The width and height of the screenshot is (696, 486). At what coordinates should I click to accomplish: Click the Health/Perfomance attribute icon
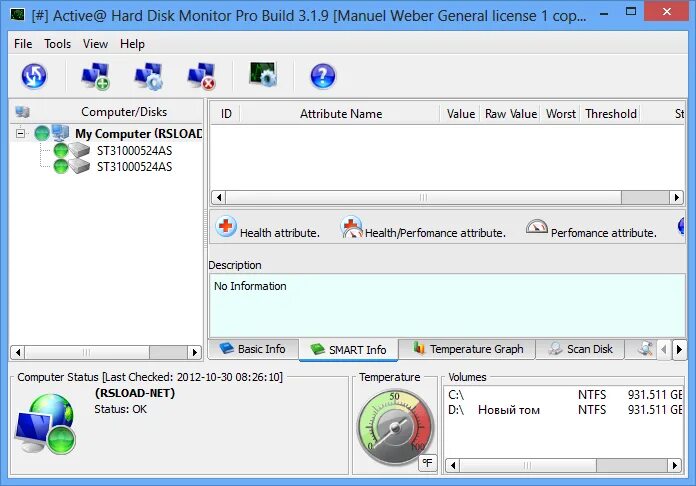tap(351, 227)
